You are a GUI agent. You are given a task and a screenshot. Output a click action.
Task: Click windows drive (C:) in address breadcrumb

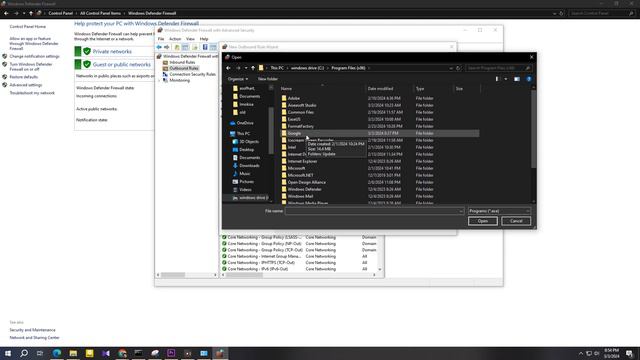tap(307, 68)
